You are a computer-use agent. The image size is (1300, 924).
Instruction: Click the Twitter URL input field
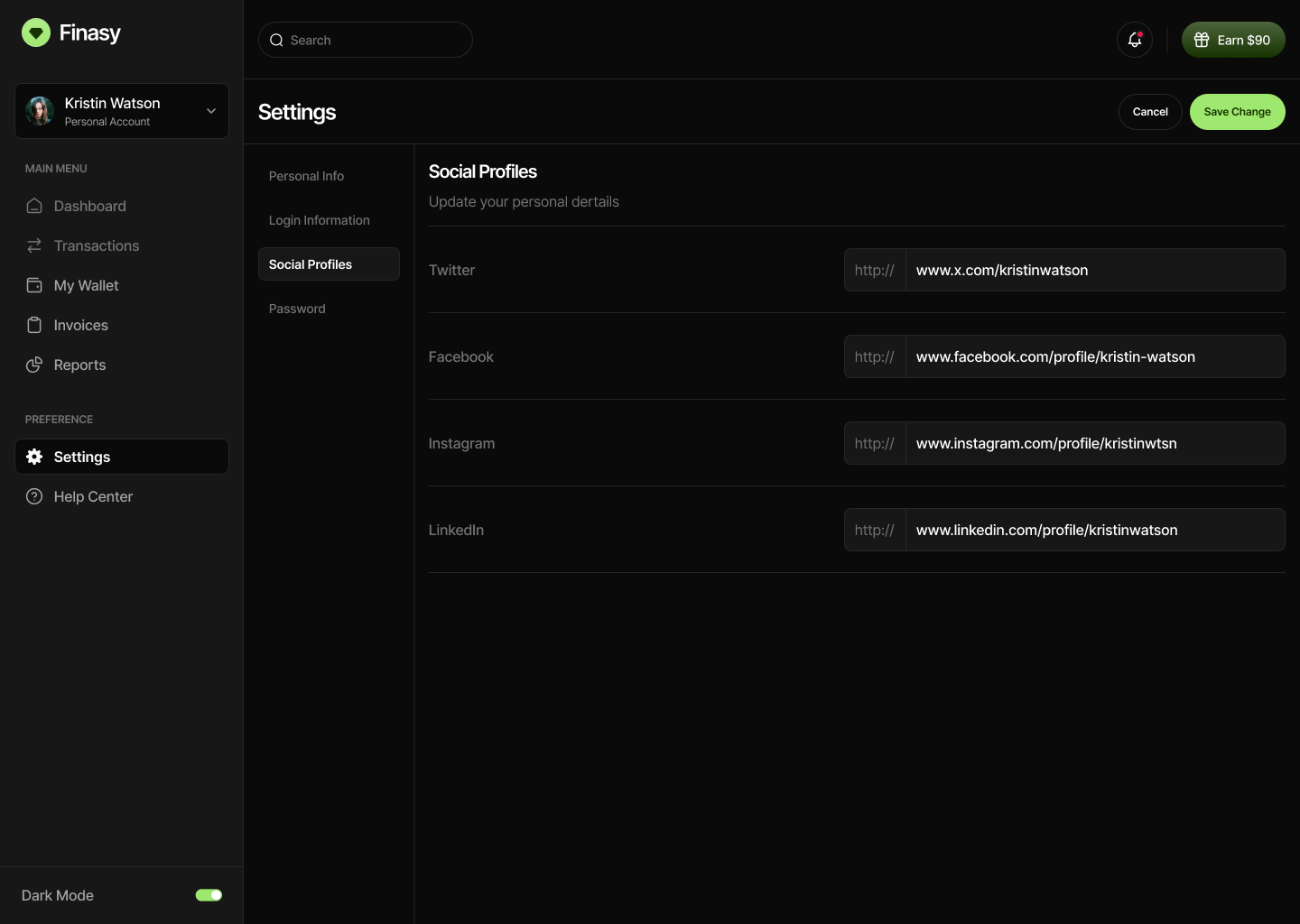point(1095,270)
